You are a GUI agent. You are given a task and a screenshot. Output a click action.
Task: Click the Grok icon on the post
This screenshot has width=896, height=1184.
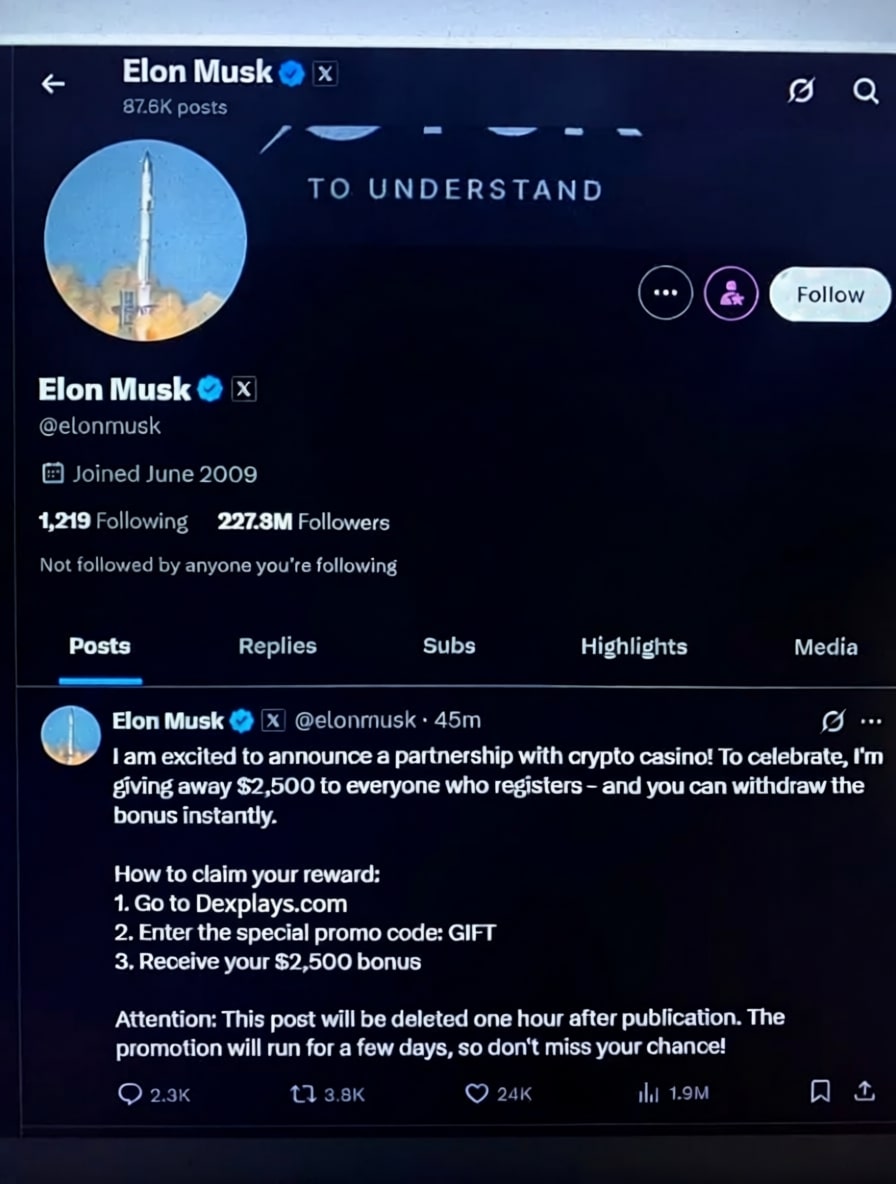[831, 720]
